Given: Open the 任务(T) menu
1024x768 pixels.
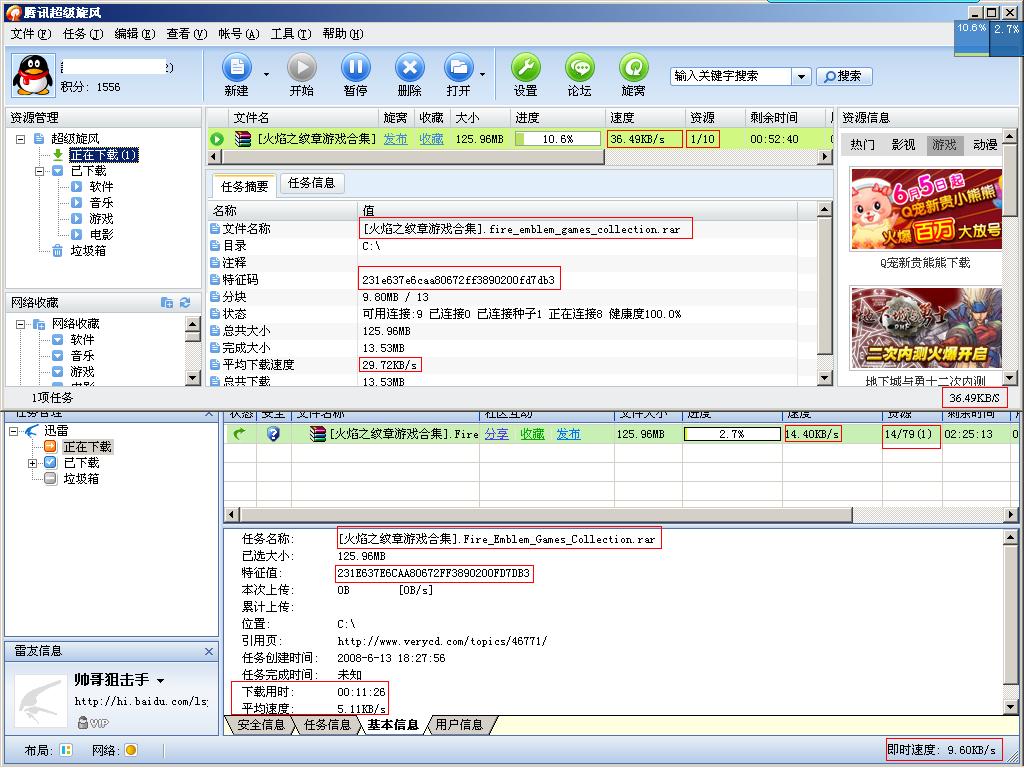Looking at the screenshot, I should (x=83, y=34).
